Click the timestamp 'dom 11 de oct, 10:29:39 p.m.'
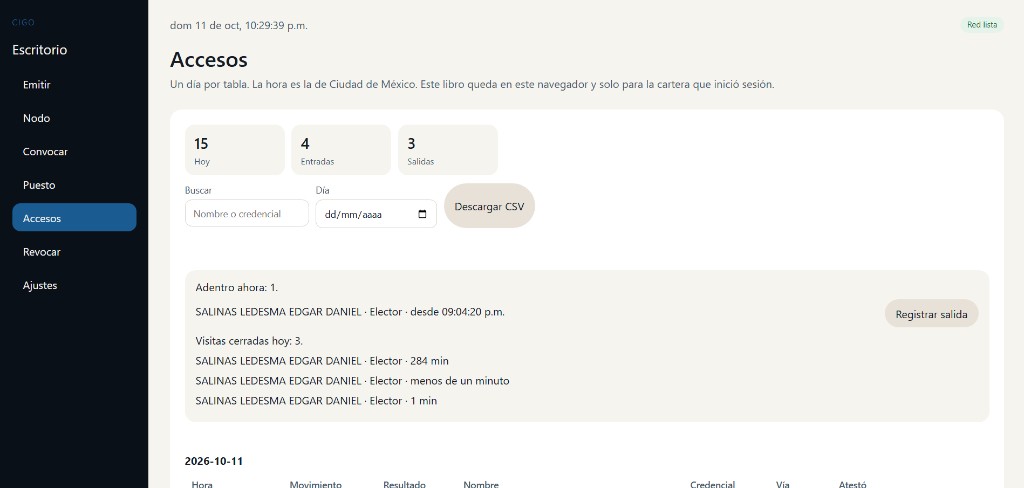The width and height of the screenshot is (1024, 488). [238, 25]
